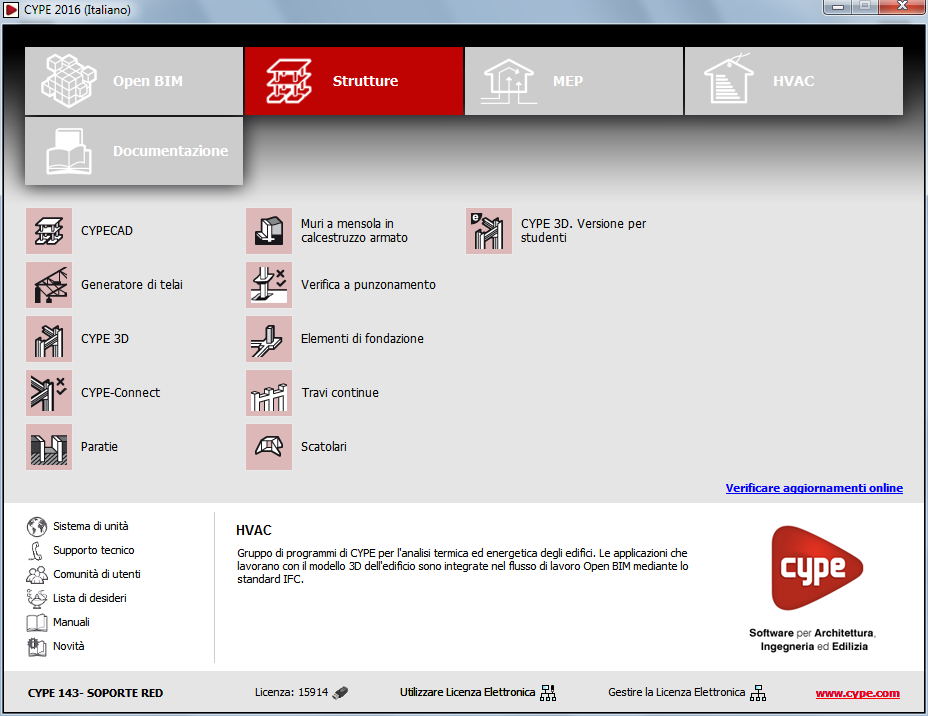Click the Comunità di utenti people icon
Image resolution: width=928 pixels, height=716 pixels.
(37, 575)
